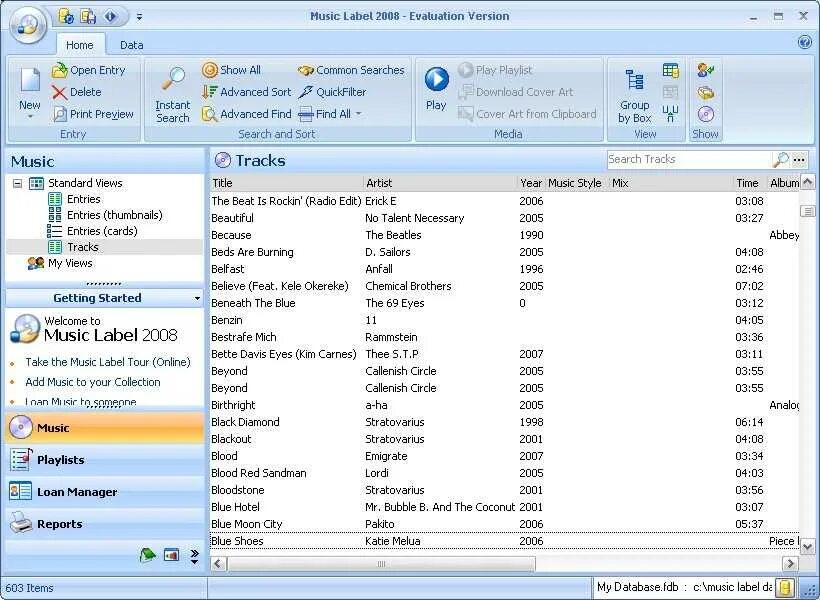The width and height of the screenshot is (820, 600).
Task: Sort by the Artist column header
Action: (440, 183)
